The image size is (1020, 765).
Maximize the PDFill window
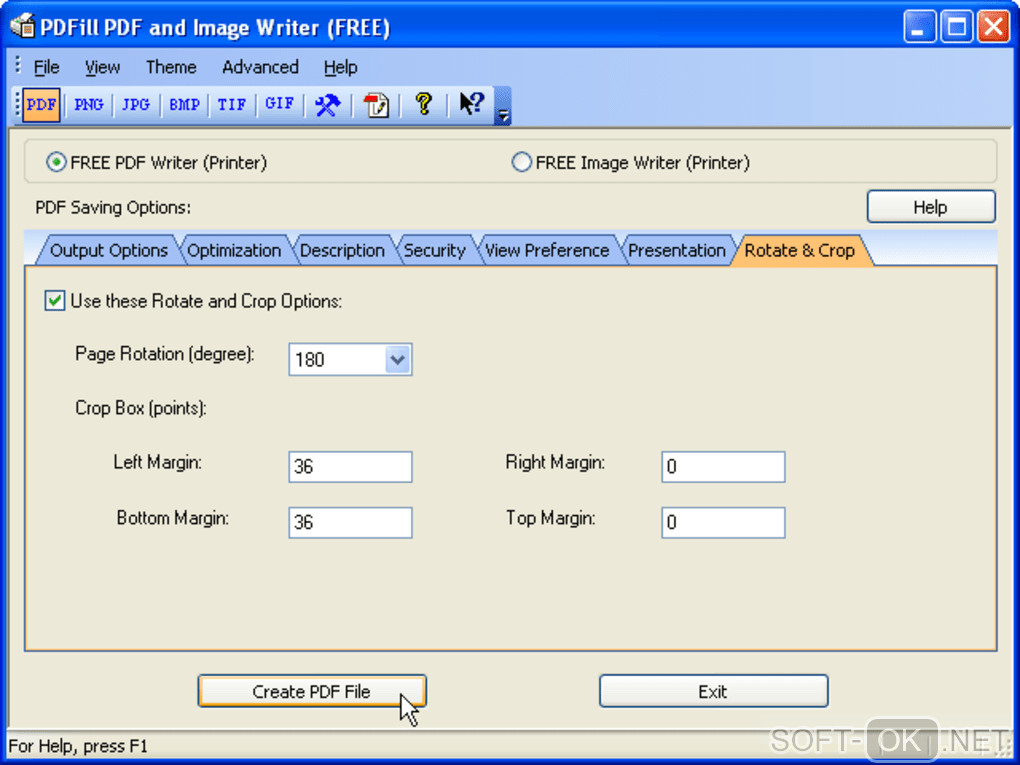coord(957,27)
